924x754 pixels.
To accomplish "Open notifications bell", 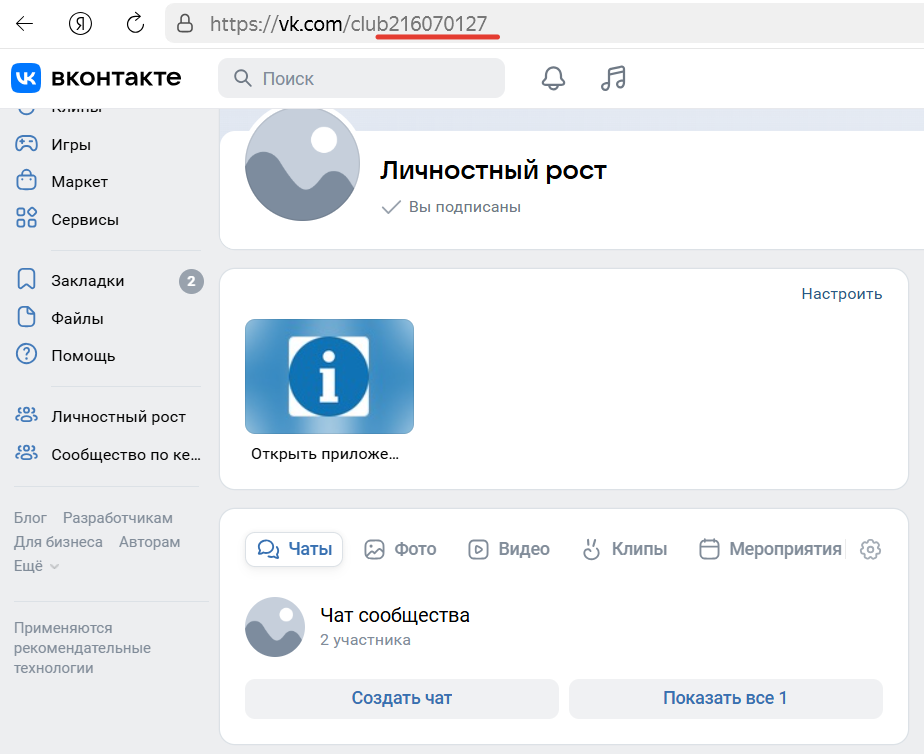I will [x=553, y=78].
